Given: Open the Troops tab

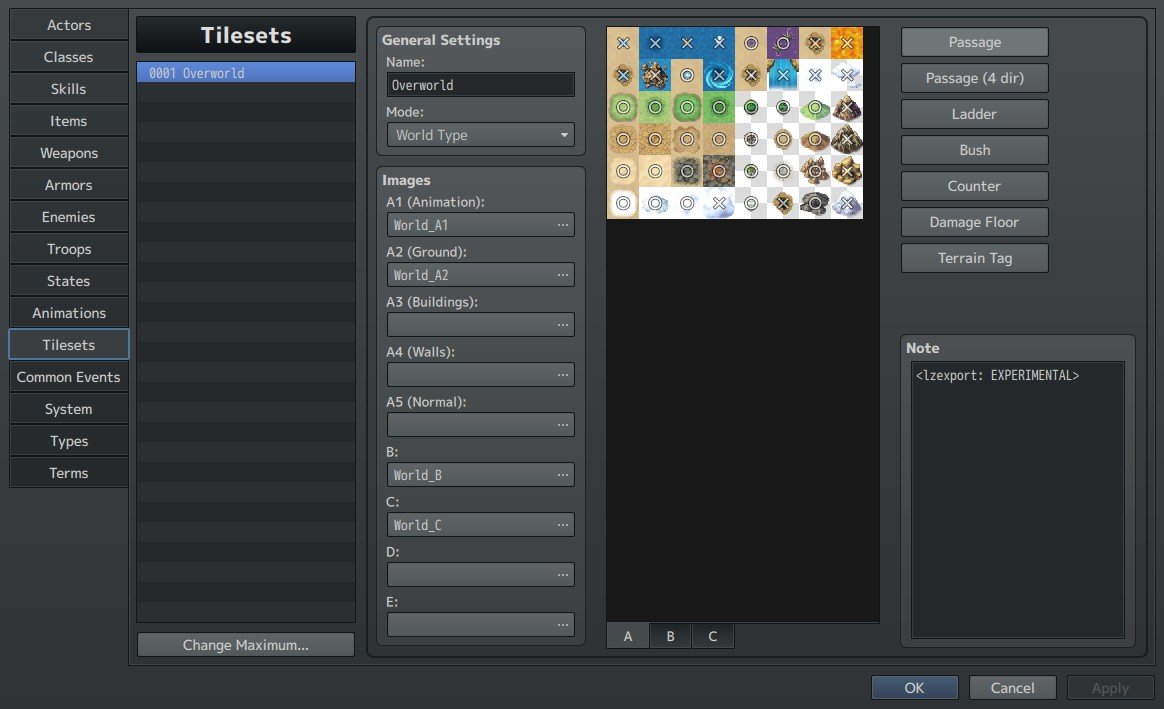Looking at the screenshot, I should [x=68, y=249].
